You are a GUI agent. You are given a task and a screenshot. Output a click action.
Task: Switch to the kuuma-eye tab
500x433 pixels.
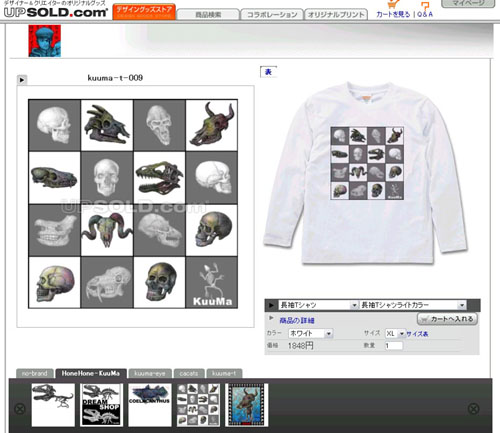click(150, 373)
